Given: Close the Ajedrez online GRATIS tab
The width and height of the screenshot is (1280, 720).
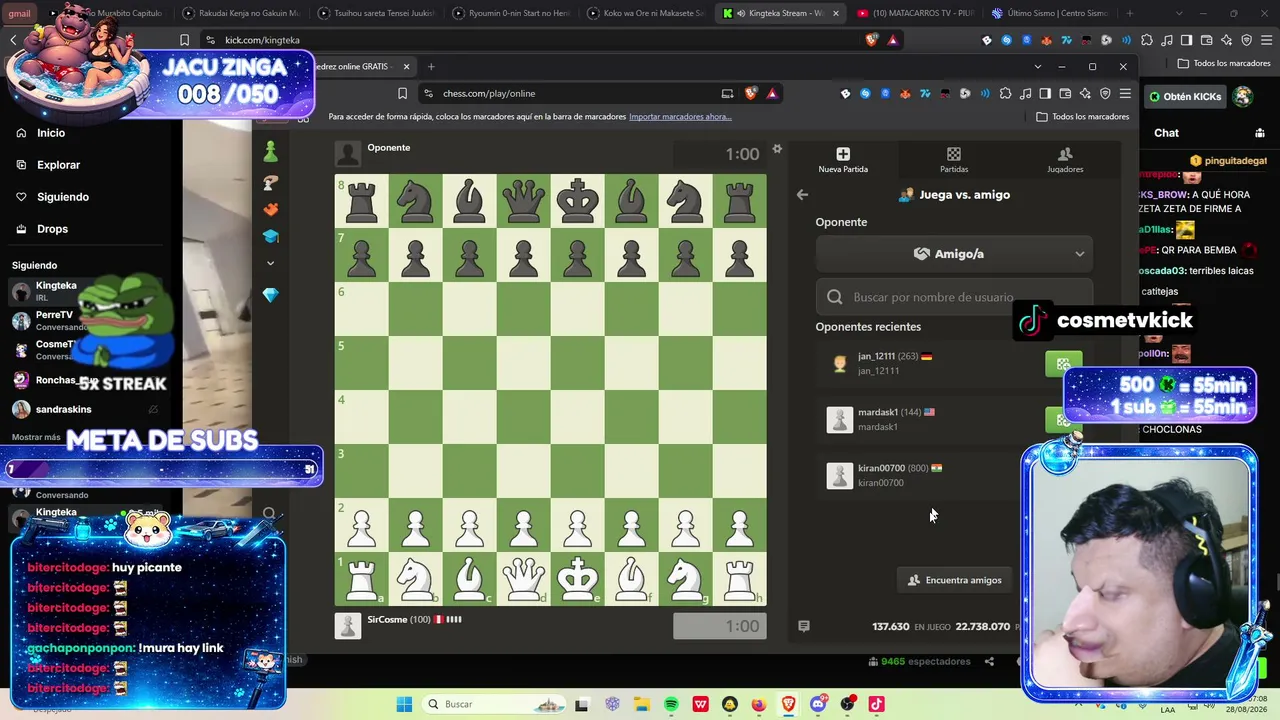Looking at the screenshot, I should point(406,67).
